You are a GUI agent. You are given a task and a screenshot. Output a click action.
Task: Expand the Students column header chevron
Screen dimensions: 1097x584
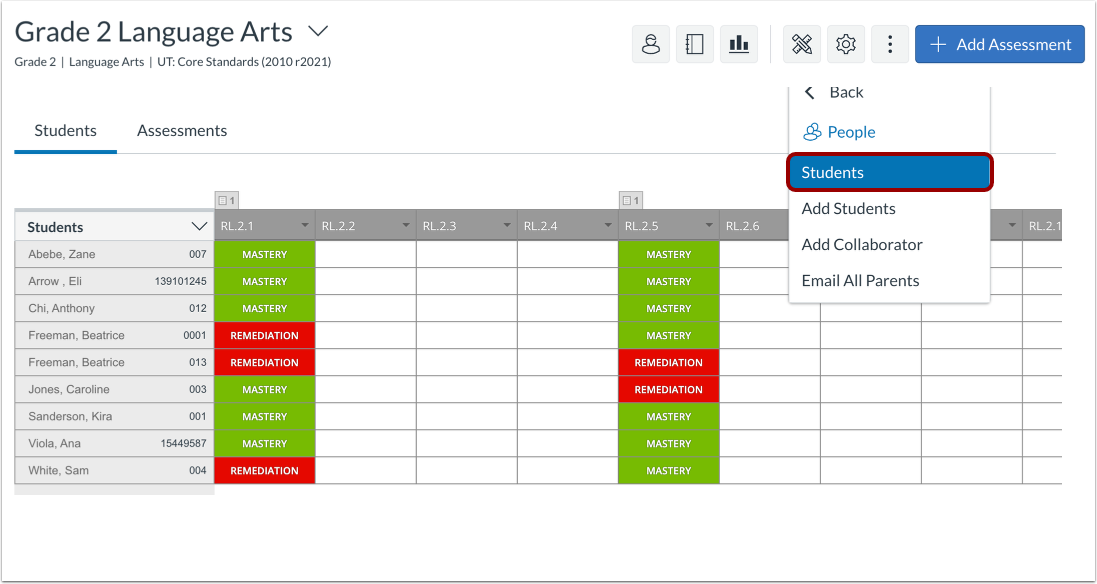(198, 226)
